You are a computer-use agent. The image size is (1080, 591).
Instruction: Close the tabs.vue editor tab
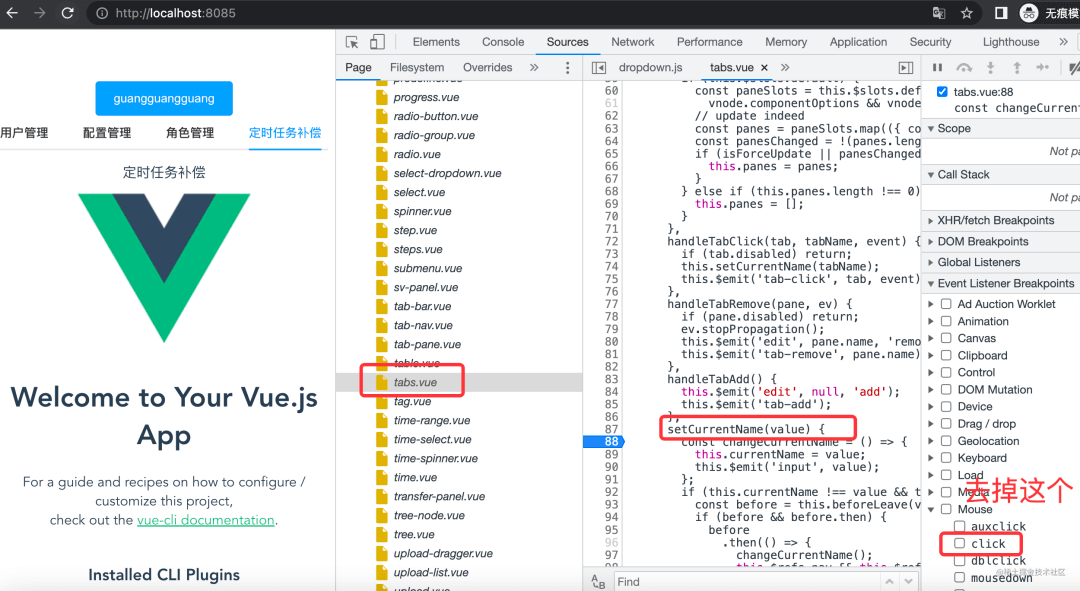pos(764,68)
